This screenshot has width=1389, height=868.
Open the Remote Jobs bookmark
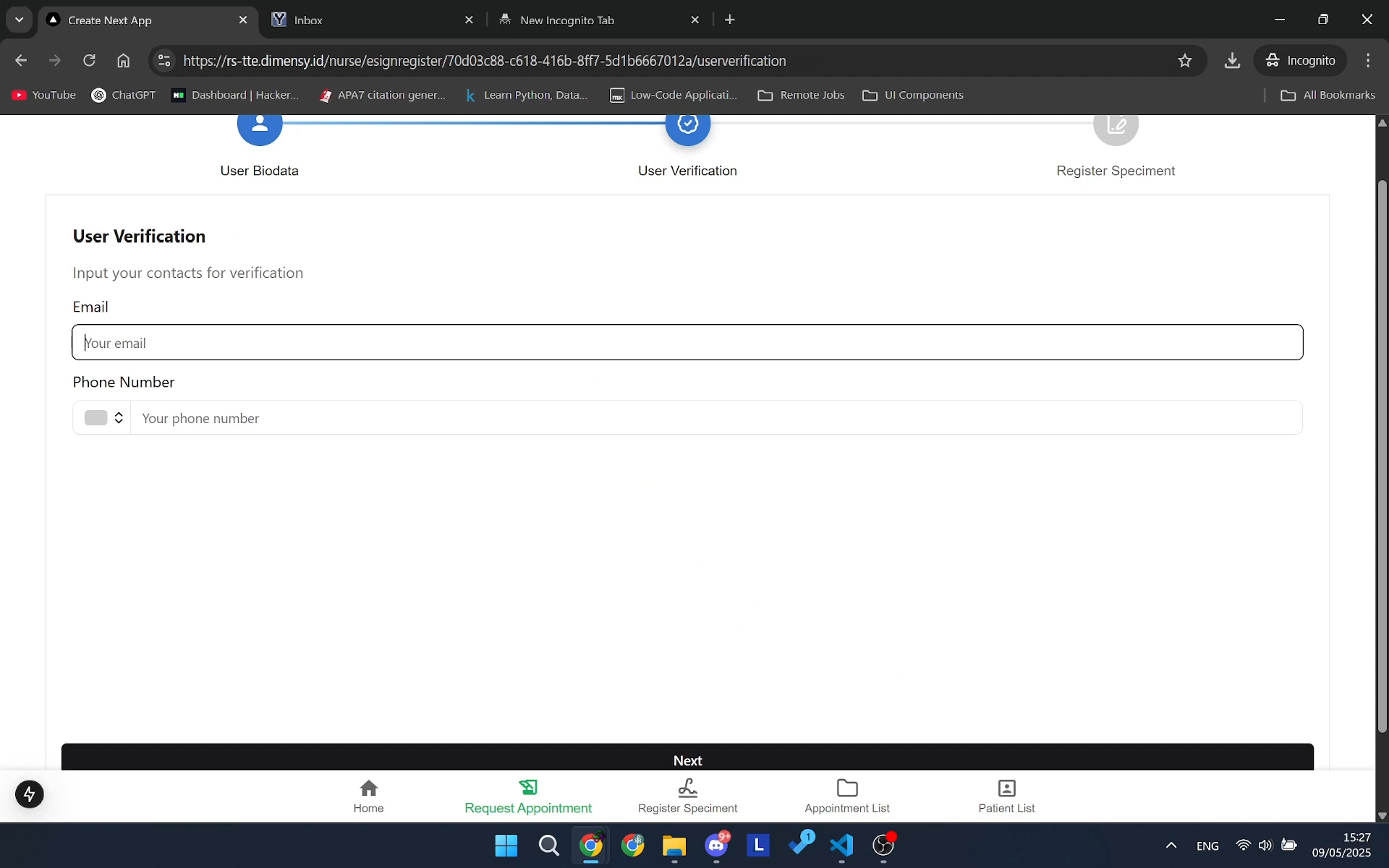tap(801, 95)
